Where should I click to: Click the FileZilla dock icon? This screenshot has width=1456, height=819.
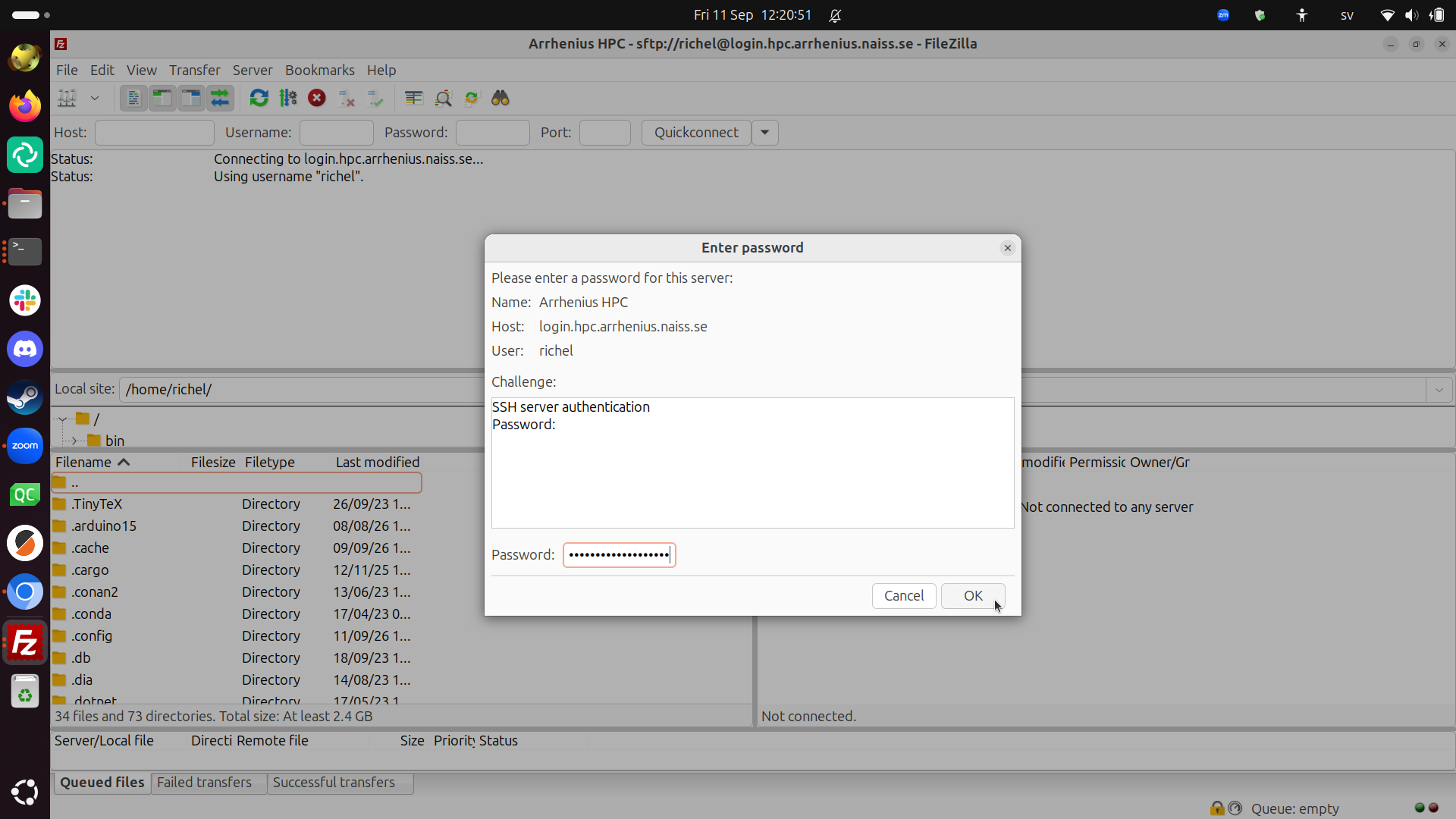tap(25, 643)
